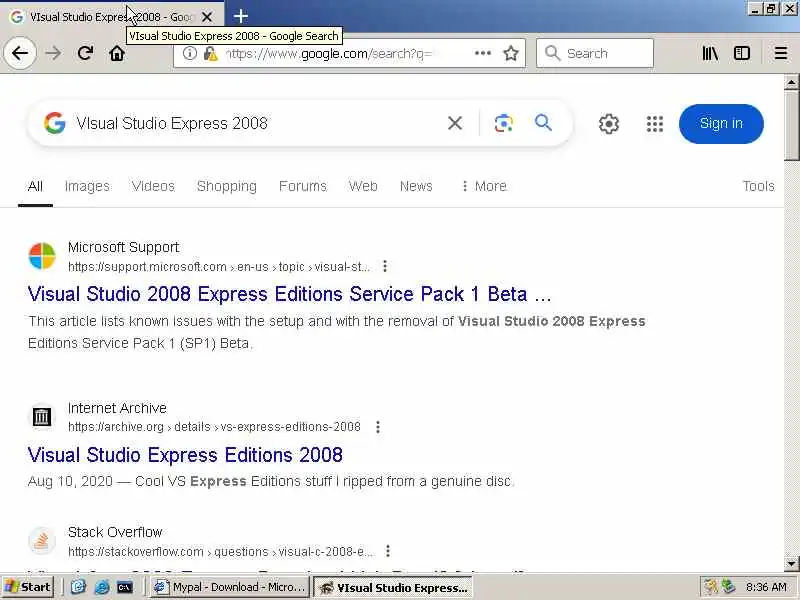This screenshot has height=600, width=800.
Task: Switch to Forums results
Action: (x=303, y=186)
